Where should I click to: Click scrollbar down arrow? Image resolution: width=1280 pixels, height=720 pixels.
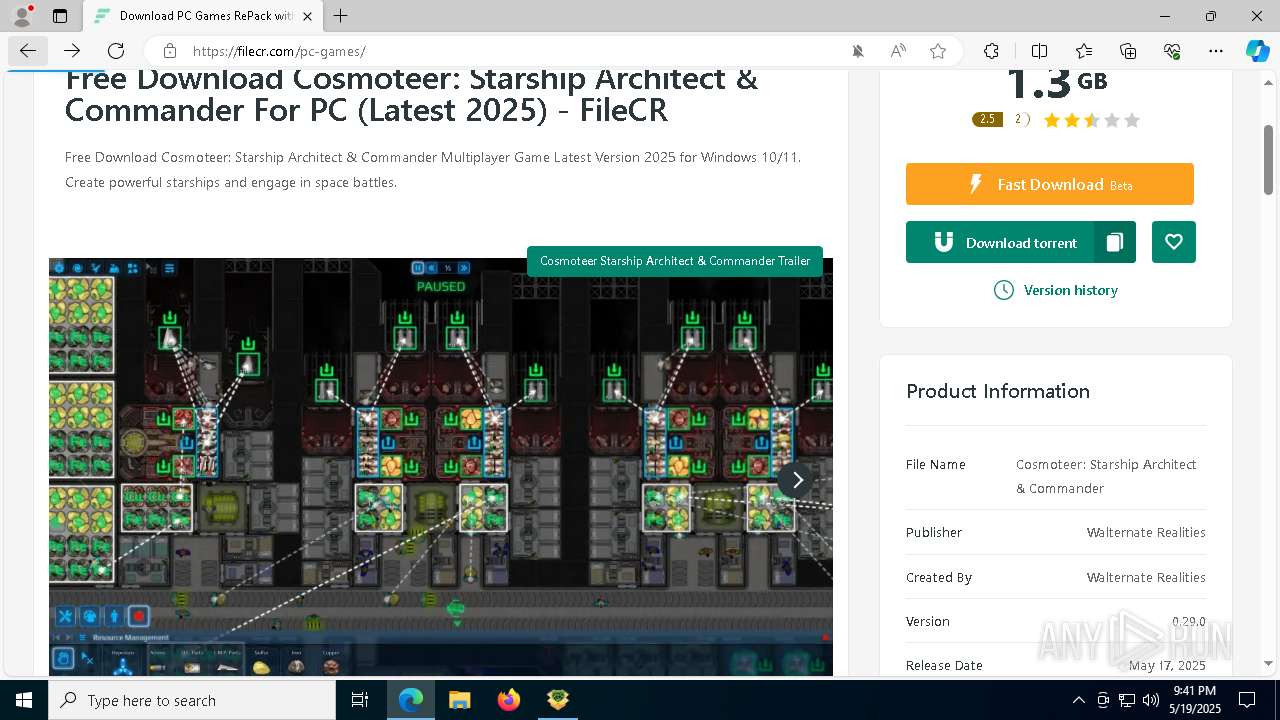click(1268, 664)
